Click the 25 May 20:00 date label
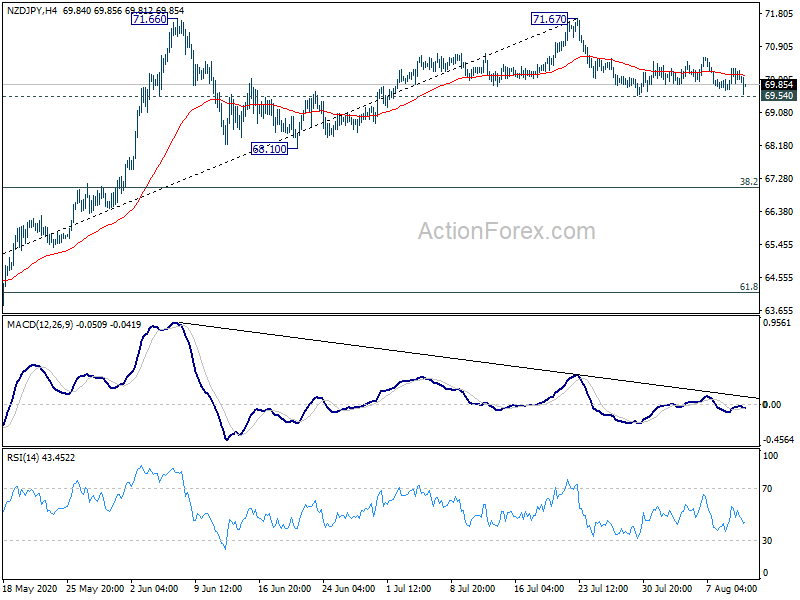 pos(95,588)
